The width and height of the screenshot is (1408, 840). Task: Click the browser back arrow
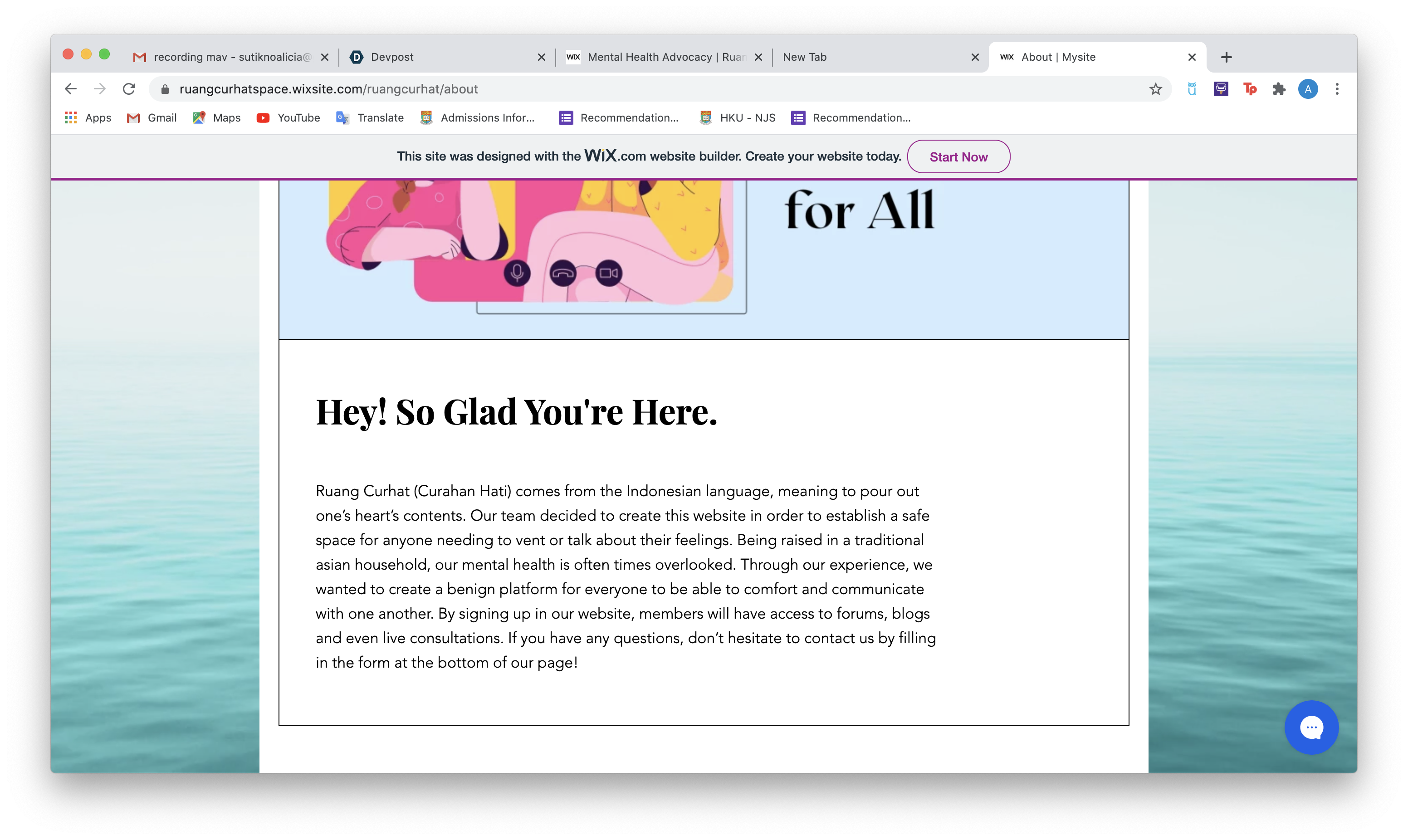71,89
